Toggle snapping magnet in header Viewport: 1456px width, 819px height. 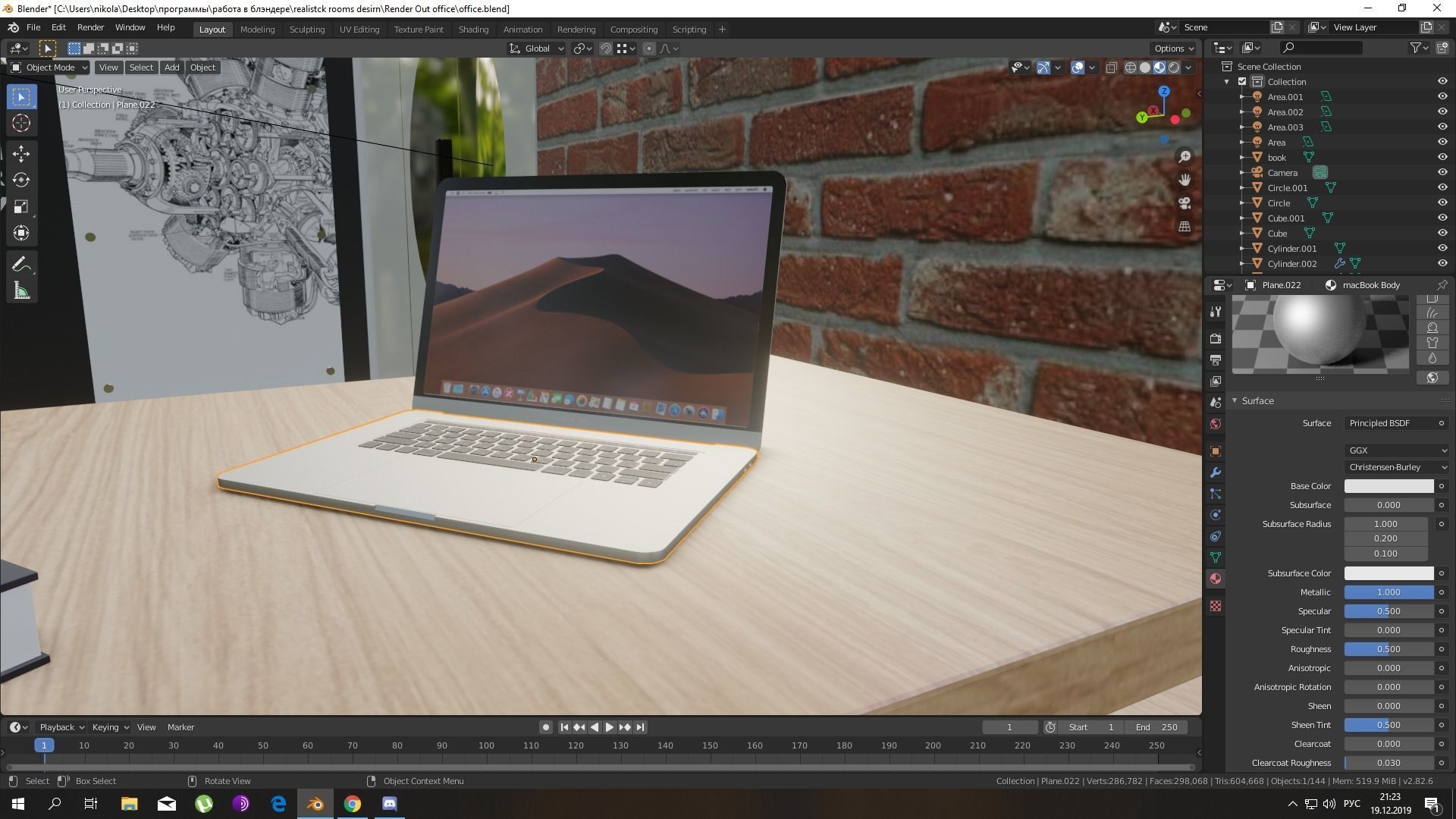(606, 49)
